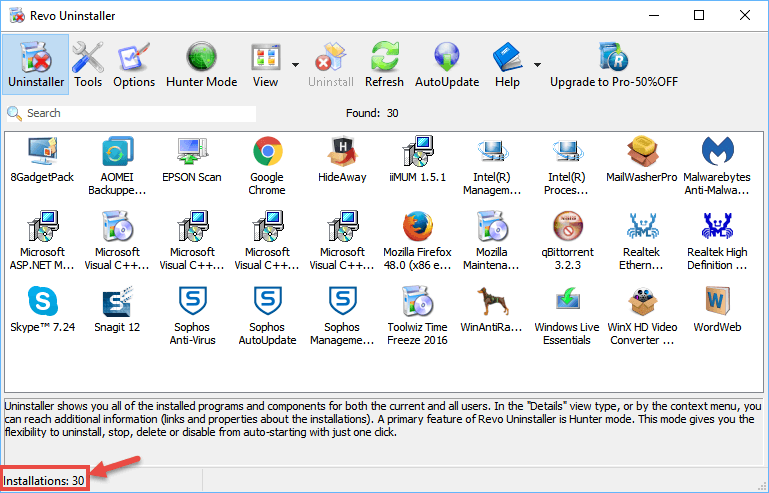Minimize the Revo Uninstaller window
The width and height of the screenshot is (769, 493).
[654, 15]
